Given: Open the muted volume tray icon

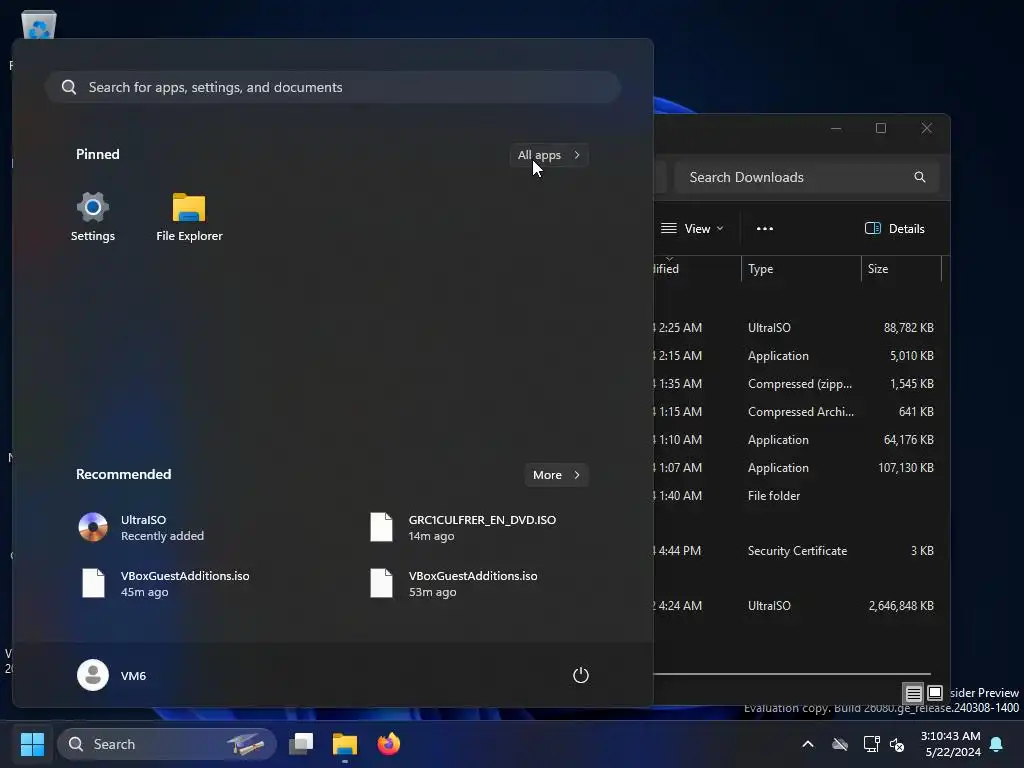Looking at the screenshot, I should coord(897,744).
